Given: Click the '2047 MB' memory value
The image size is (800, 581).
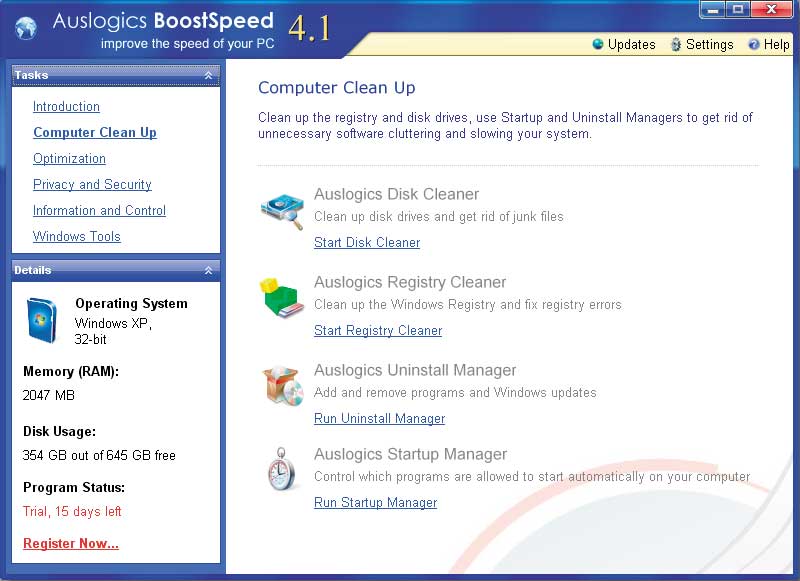Looking at the screenshot, I should pos(48,395).
